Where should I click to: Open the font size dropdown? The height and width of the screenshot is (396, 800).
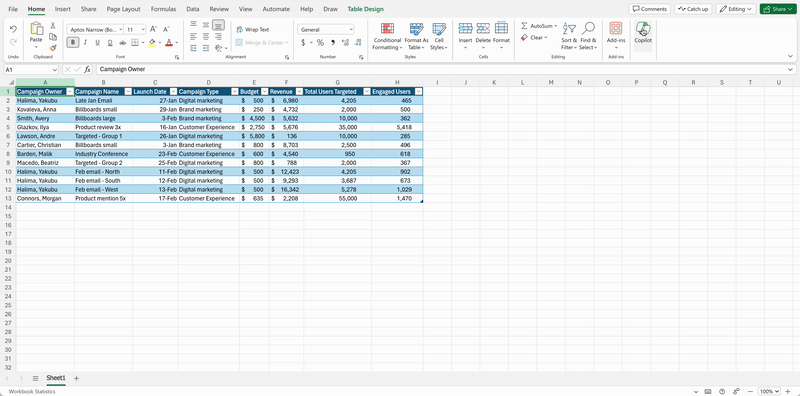coord(143,30)
